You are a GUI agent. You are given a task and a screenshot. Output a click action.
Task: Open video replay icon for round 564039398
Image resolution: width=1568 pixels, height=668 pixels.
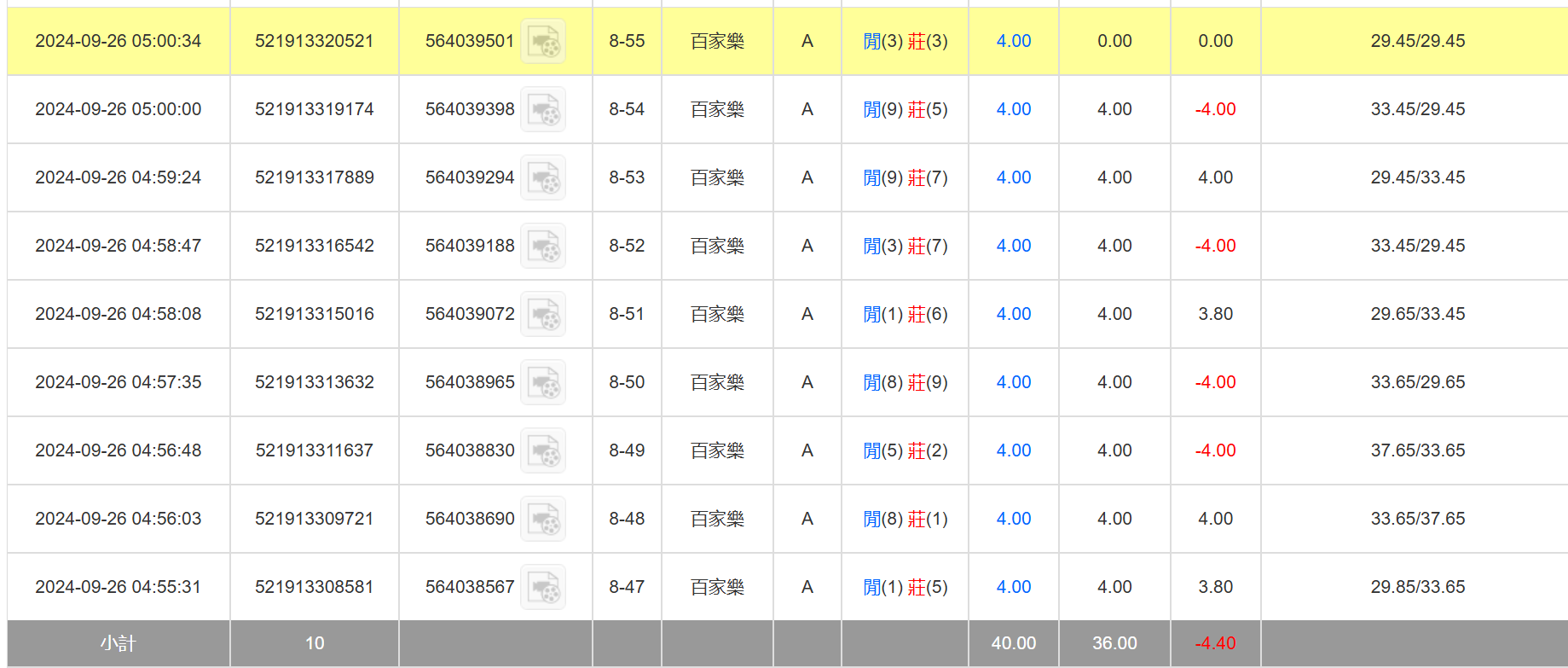click(x=543, y=109)
